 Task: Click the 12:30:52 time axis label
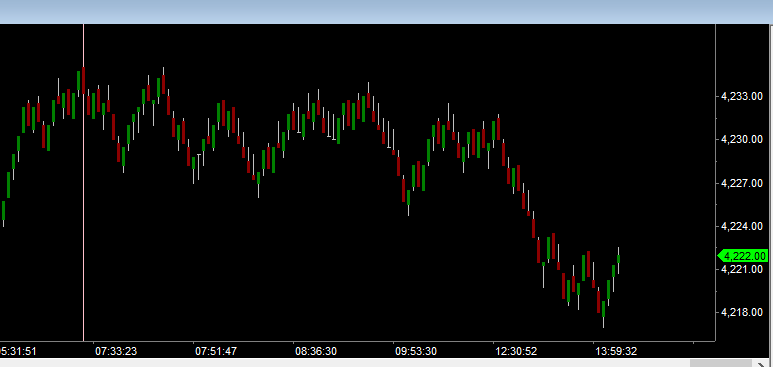click(516, 351)
